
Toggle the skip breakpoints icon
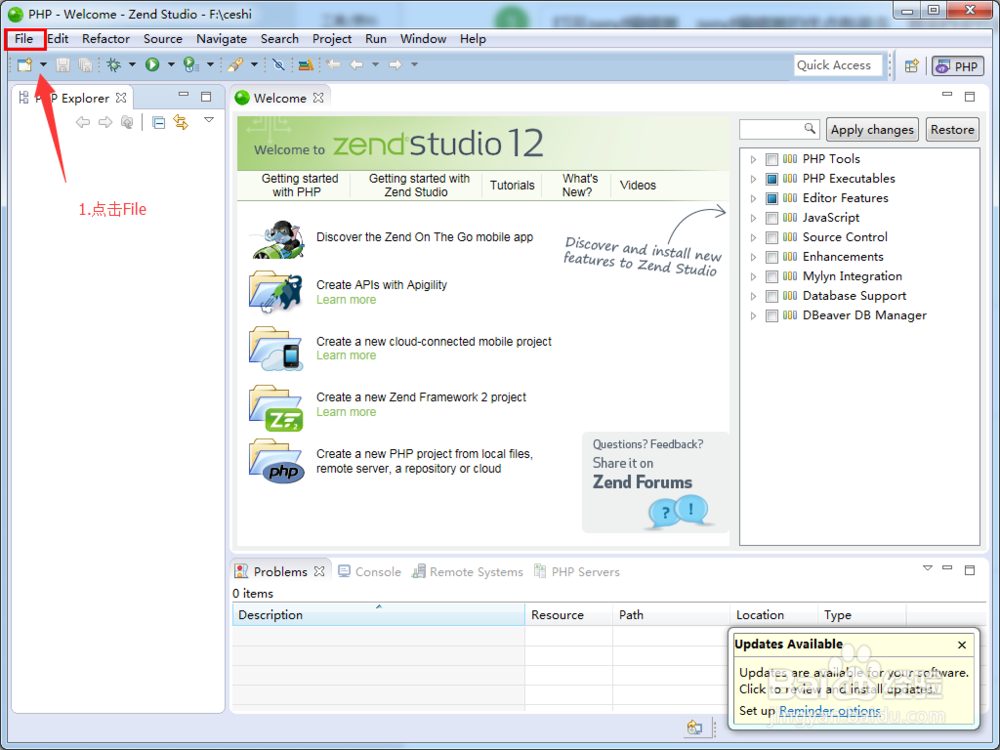tap(278, 64)
